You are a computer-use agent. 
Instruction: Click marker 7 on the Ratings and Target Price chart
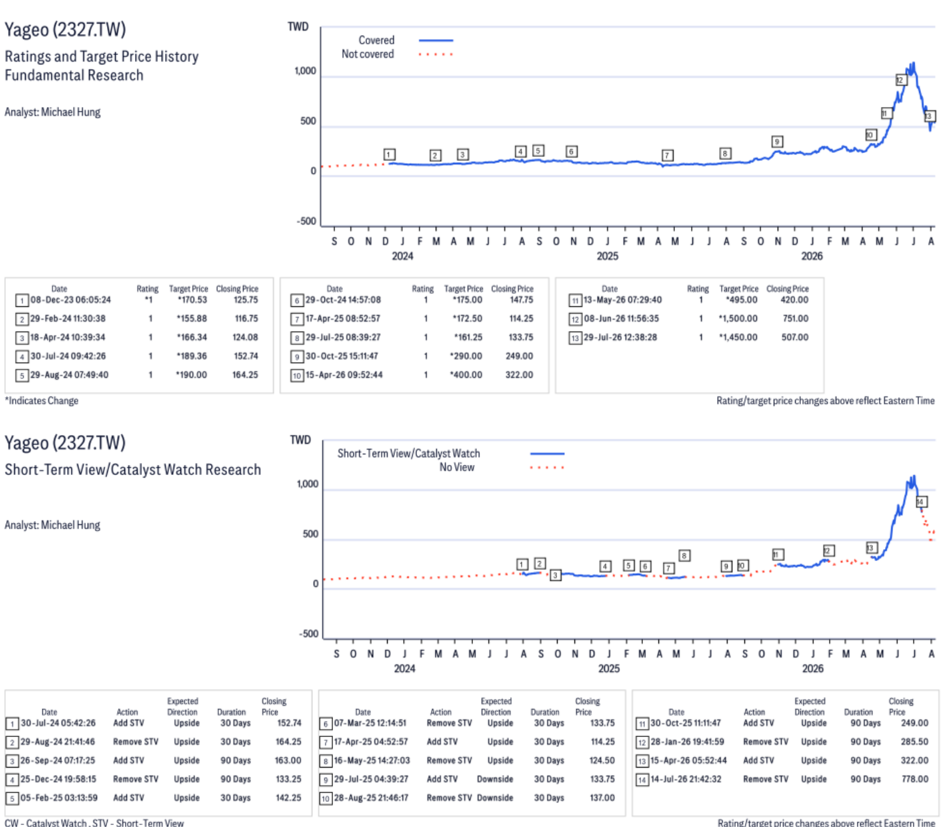coord(667,155)
